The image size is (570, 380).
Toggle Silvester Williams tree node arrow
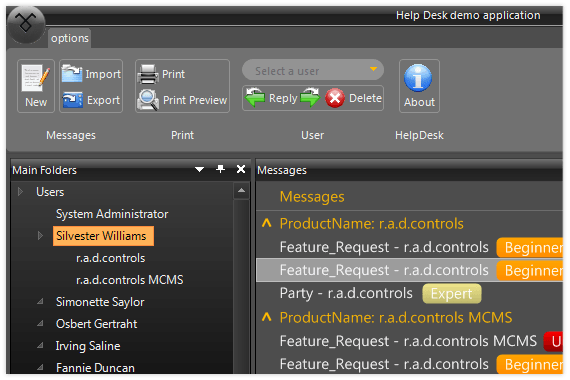click(40, 236)
